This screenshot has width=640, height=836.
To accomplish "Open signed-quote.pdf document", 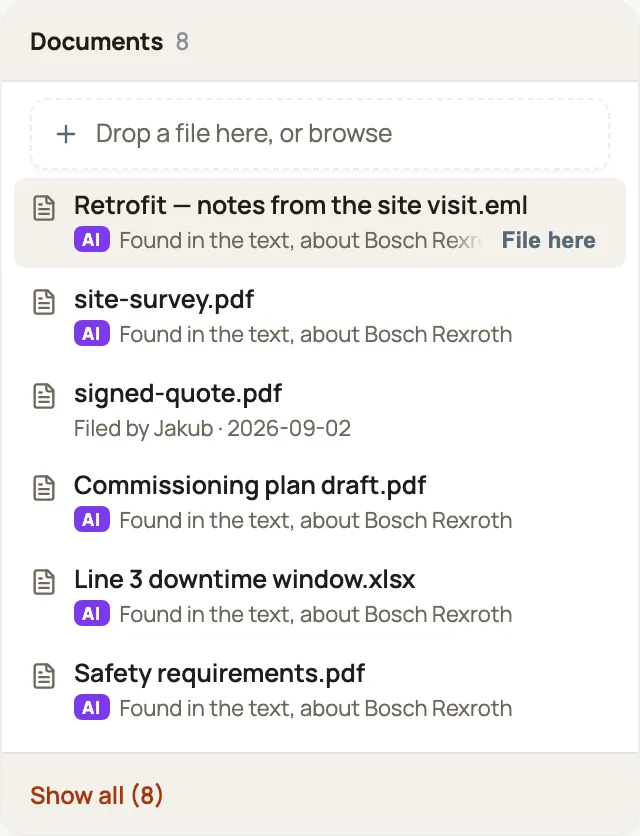I will (178, 394).
